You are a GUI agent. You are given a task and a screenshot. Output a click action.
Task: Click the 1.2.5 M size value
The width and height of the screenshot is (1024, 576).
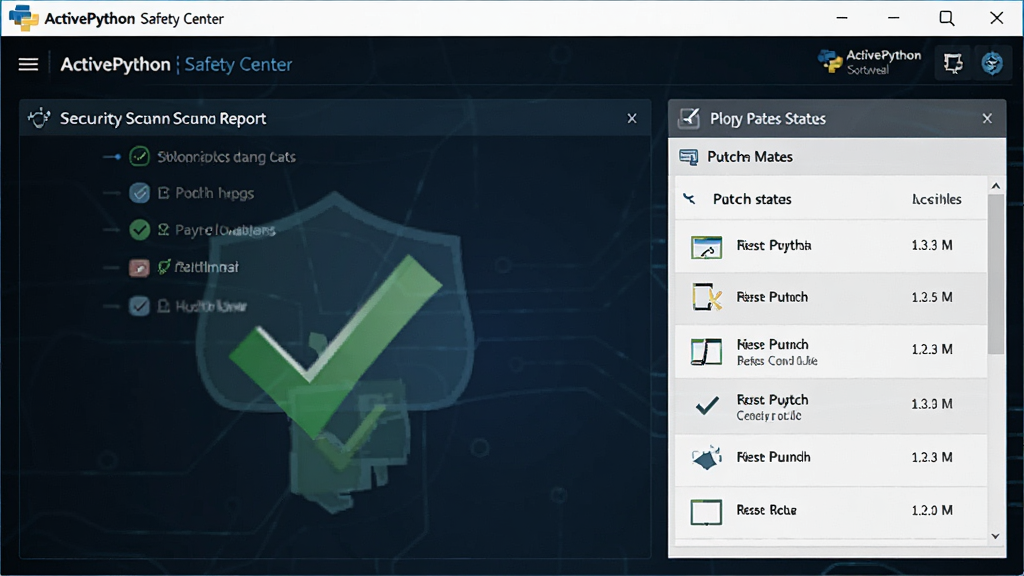(932, 297)
